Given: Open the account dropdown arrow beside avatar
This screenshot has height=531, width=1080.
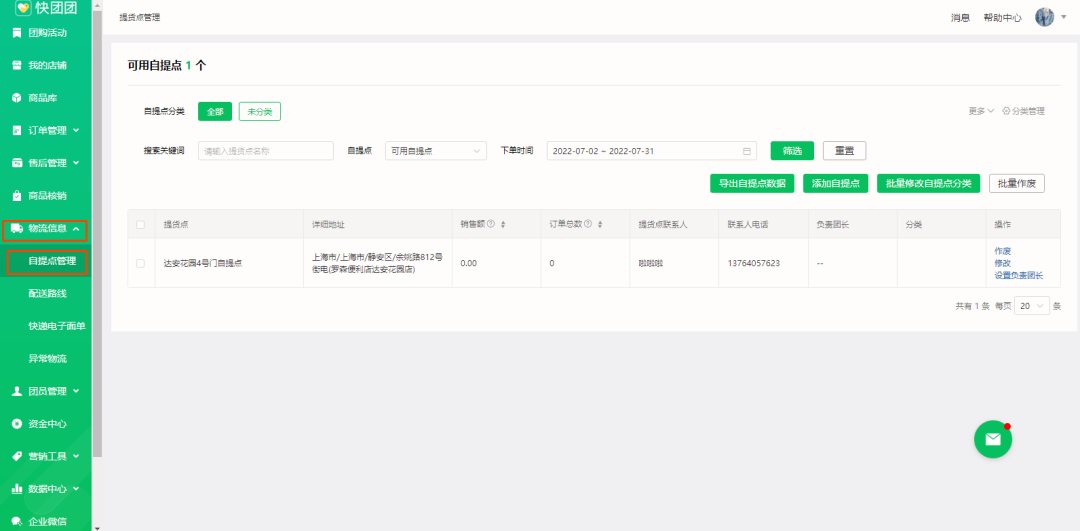Looking at the screenshot, I should click(1063, 17).
